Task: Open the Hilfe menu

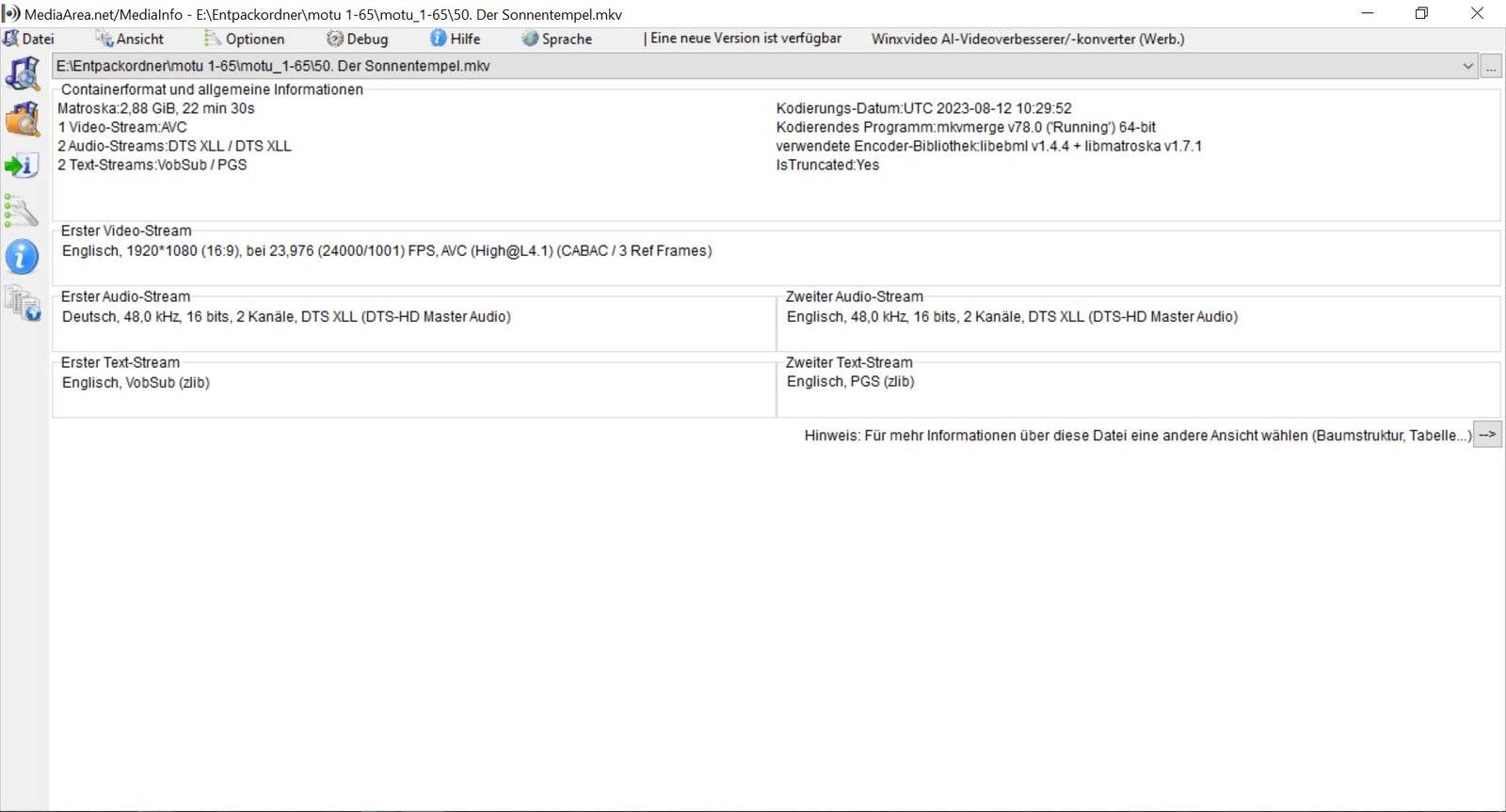Action: pyautogui.click(x=455, y=39)
